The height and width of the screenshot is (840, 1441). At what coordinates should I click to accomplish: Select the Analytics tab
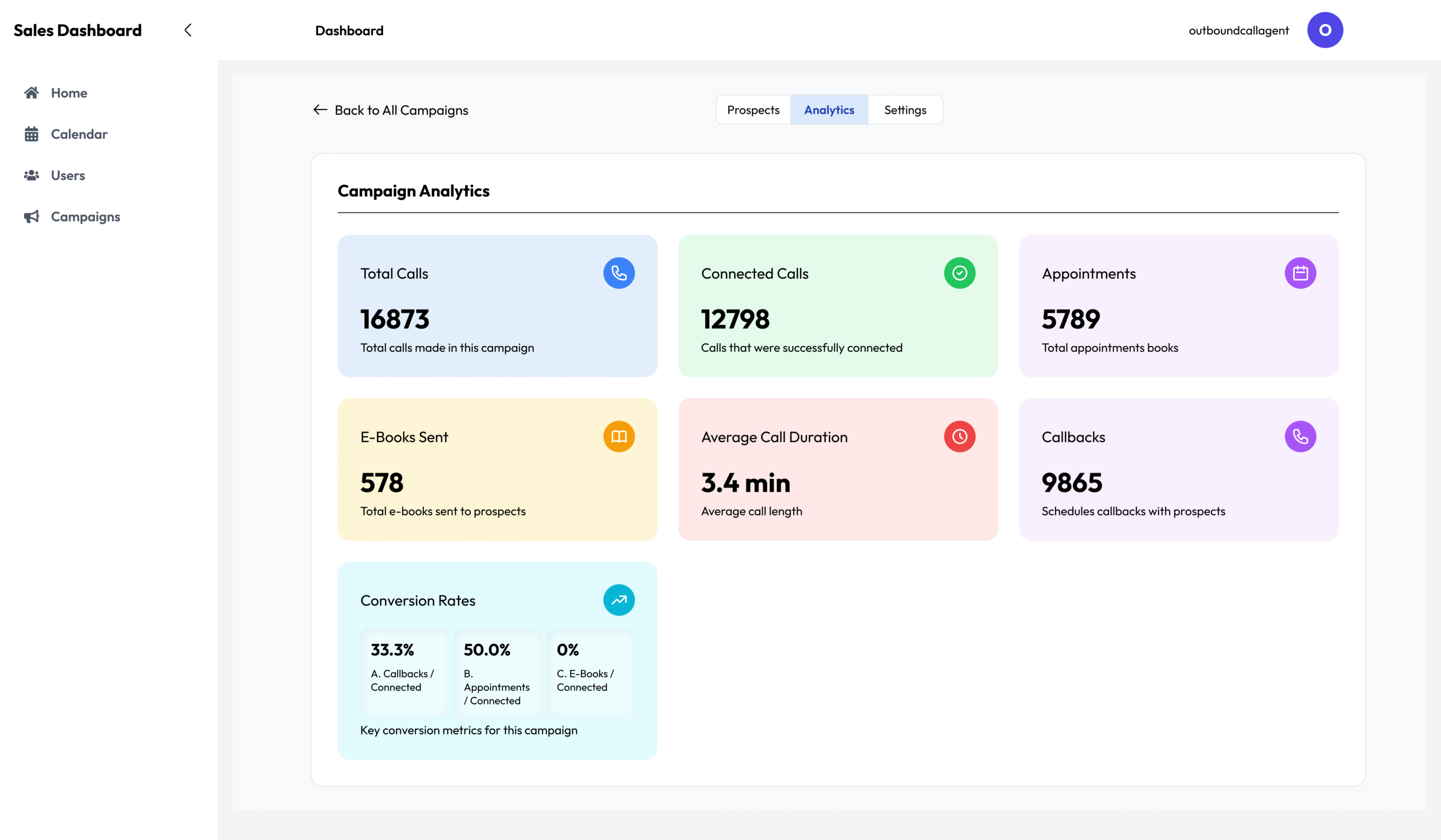pyautogui.click(x=829, y=110)
